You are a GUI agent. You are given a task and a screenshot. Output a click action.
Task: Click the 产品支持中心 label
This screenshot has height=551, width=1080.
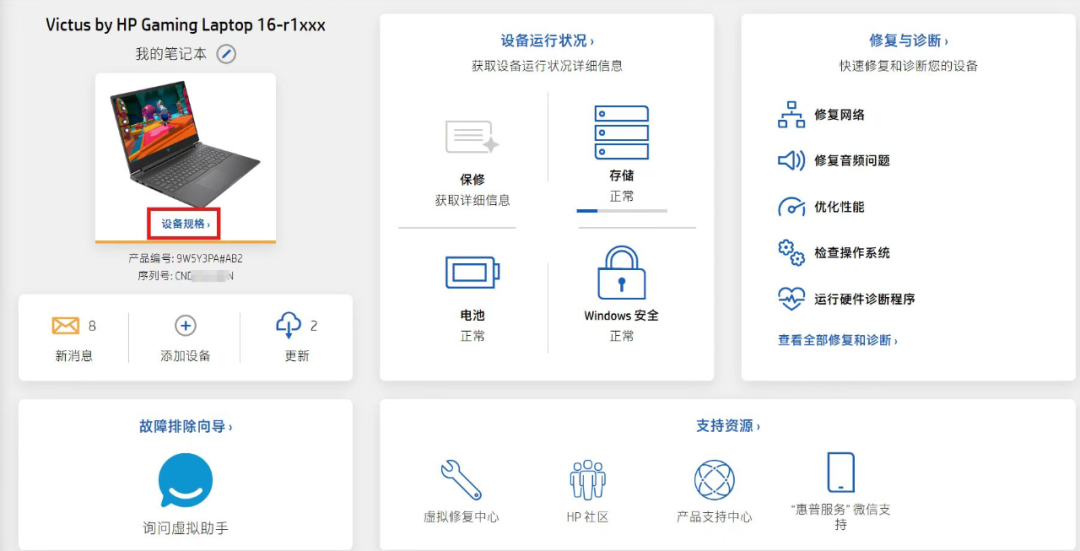coord(714,517)
